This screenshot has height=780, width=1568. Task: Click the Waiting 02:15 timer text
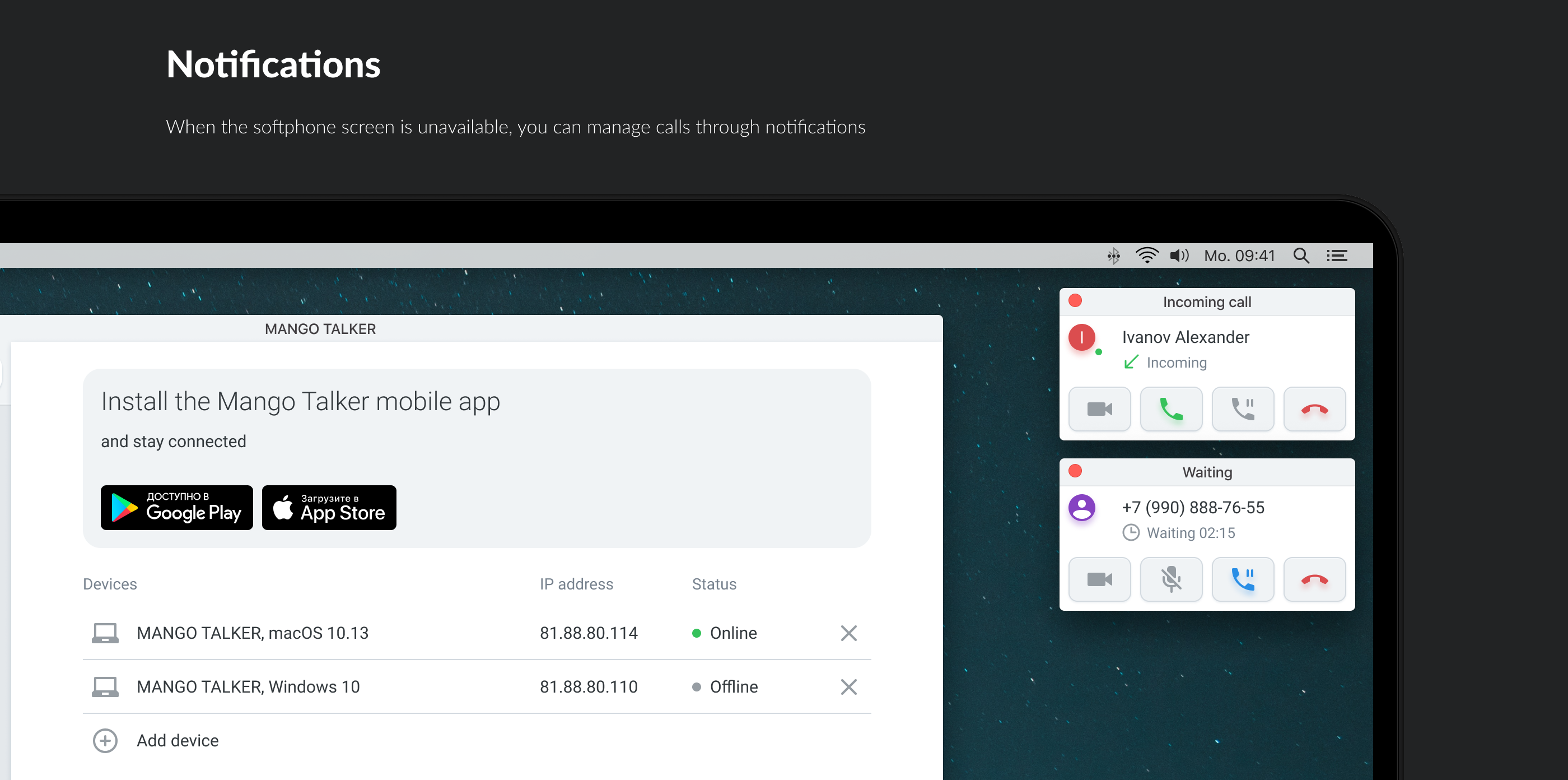[x=1191, y=533]
